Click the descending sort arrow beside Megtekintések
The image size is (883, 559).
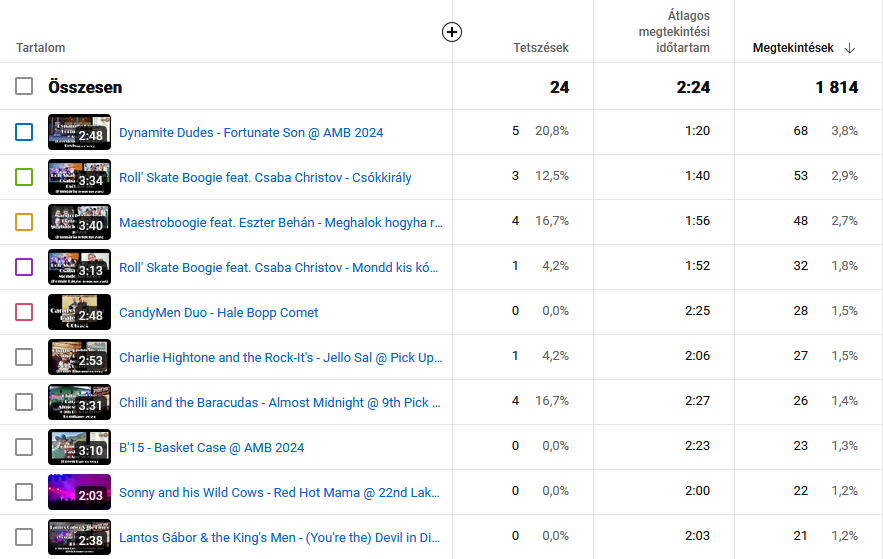click(850, 48)
